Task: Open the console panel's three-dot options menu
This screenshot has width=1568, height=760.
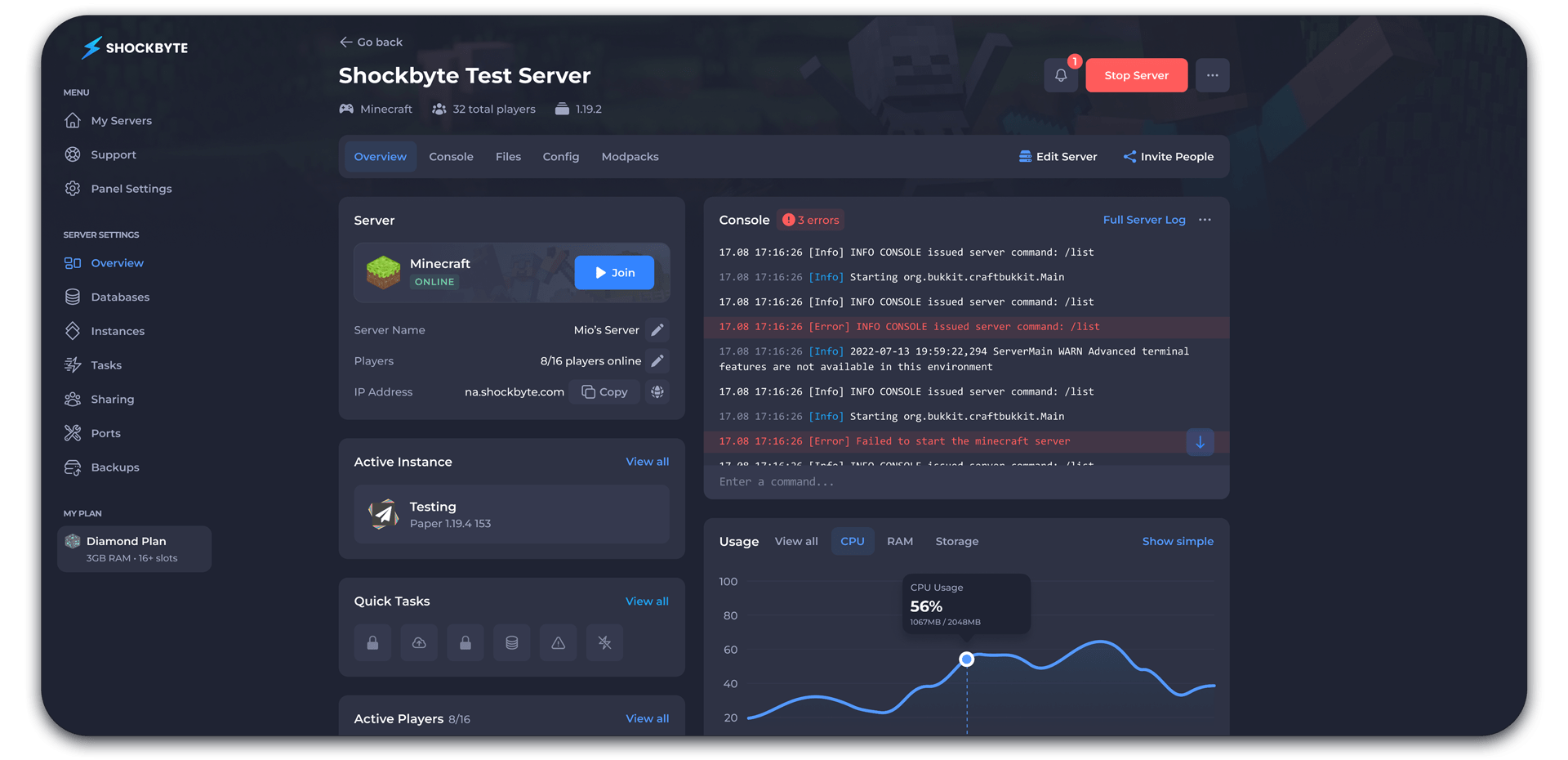Action: click(1205, 220)
